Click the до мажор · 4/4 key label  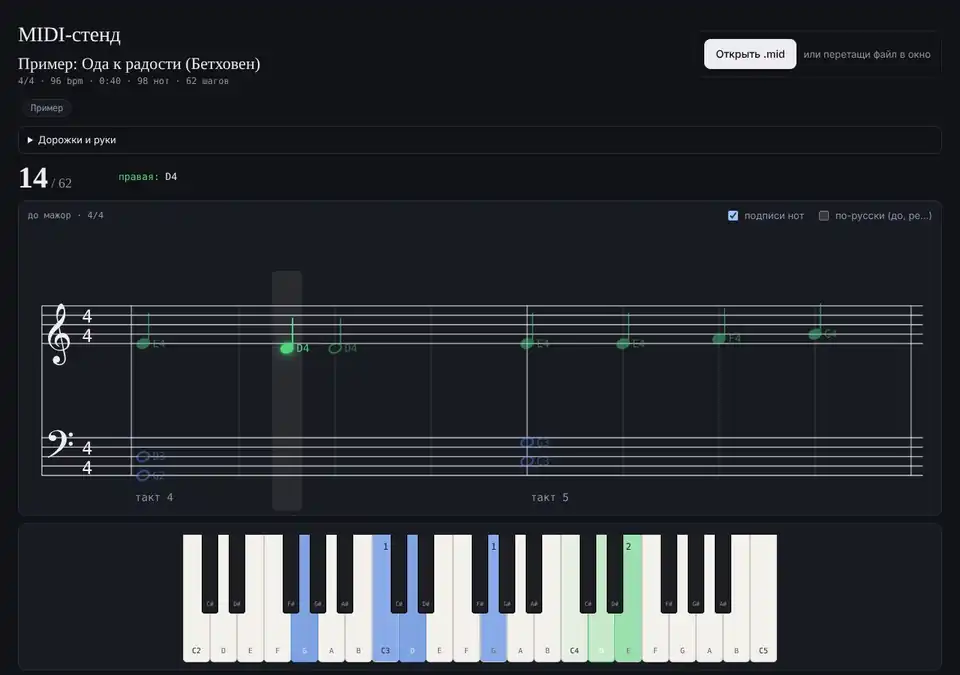[x=66, y=216]
